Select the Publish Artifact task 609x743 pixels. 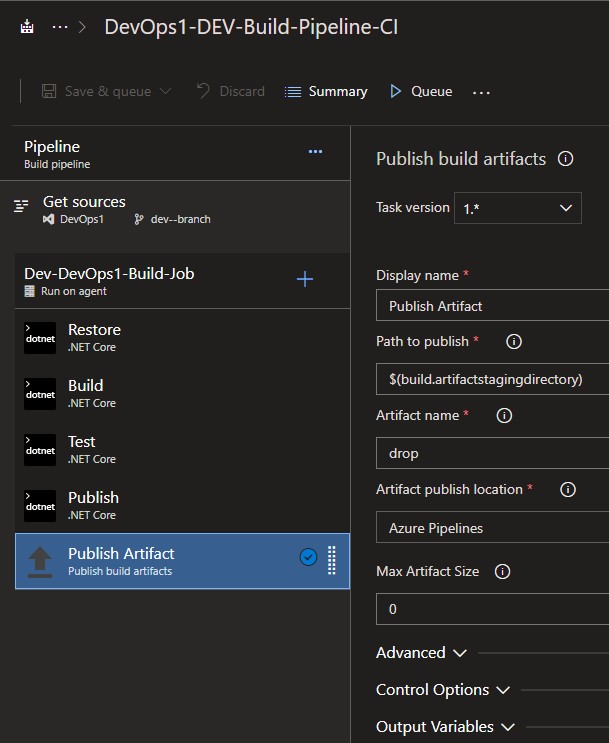click(182, 561)
